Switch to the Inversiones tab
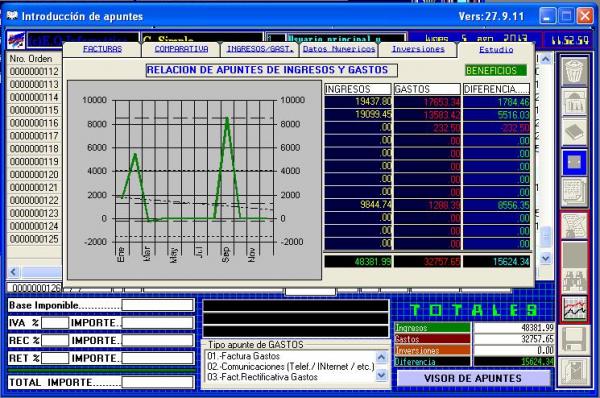Image resolution: width=600 pixels, height=398 pixels. (418, 49)
